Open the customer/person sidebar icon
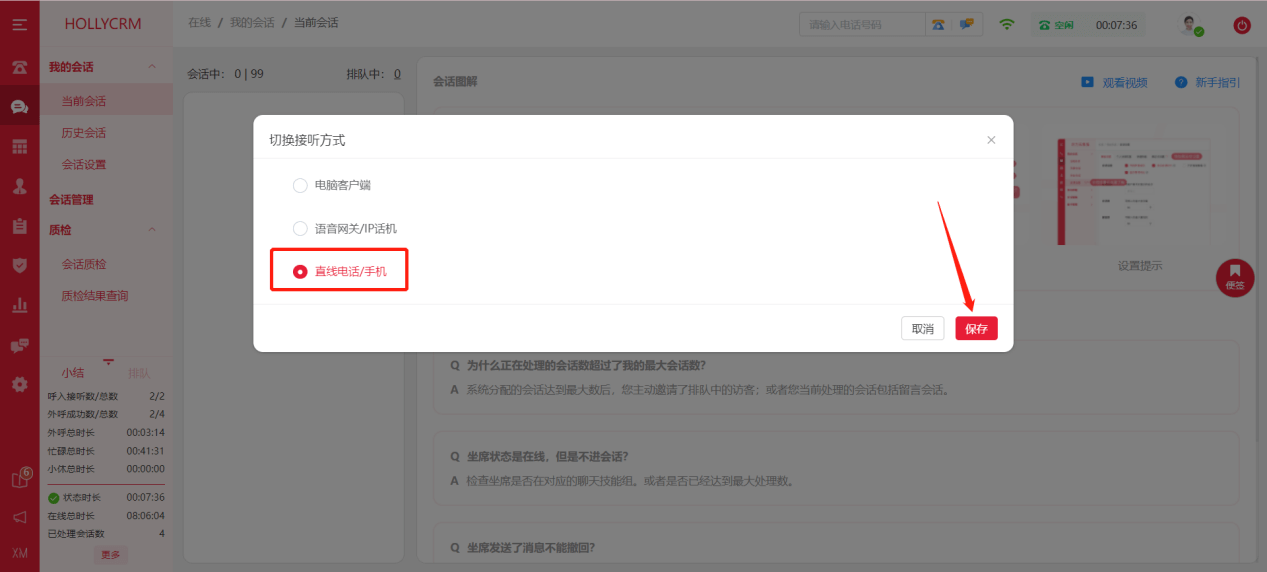 (x=19, y=186)
